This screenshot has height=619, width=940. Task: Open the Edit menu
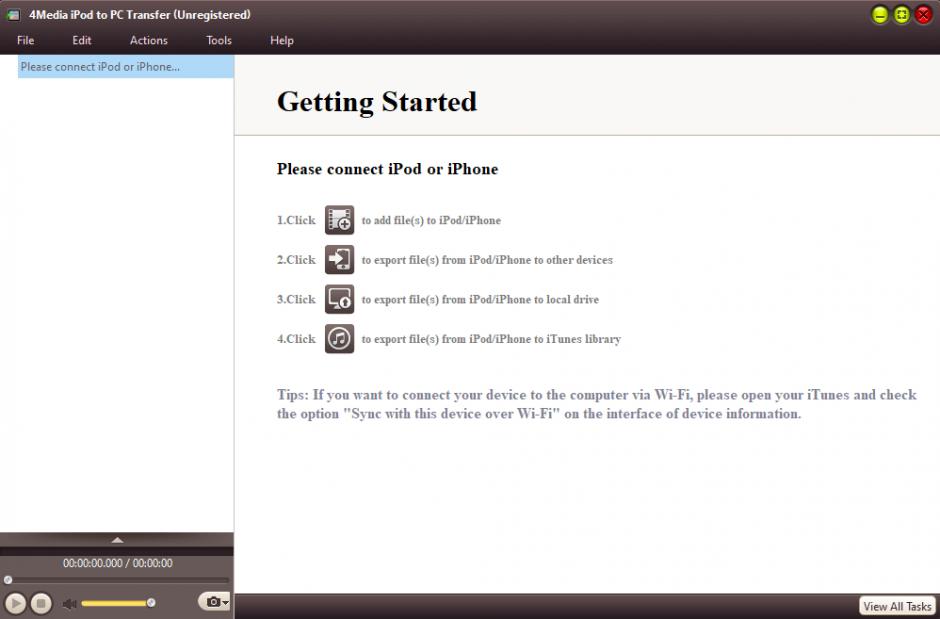tap(82, 40)
